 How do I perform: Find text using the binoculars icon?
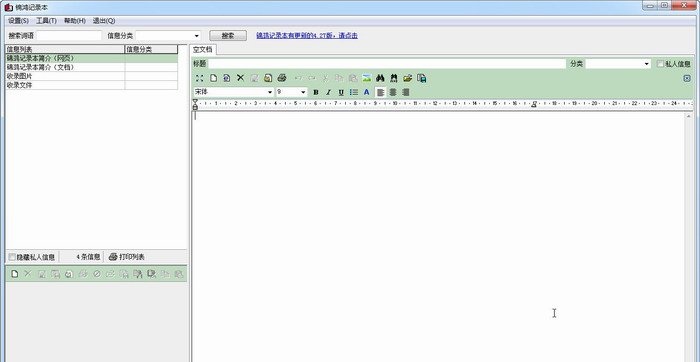point(380,78)
